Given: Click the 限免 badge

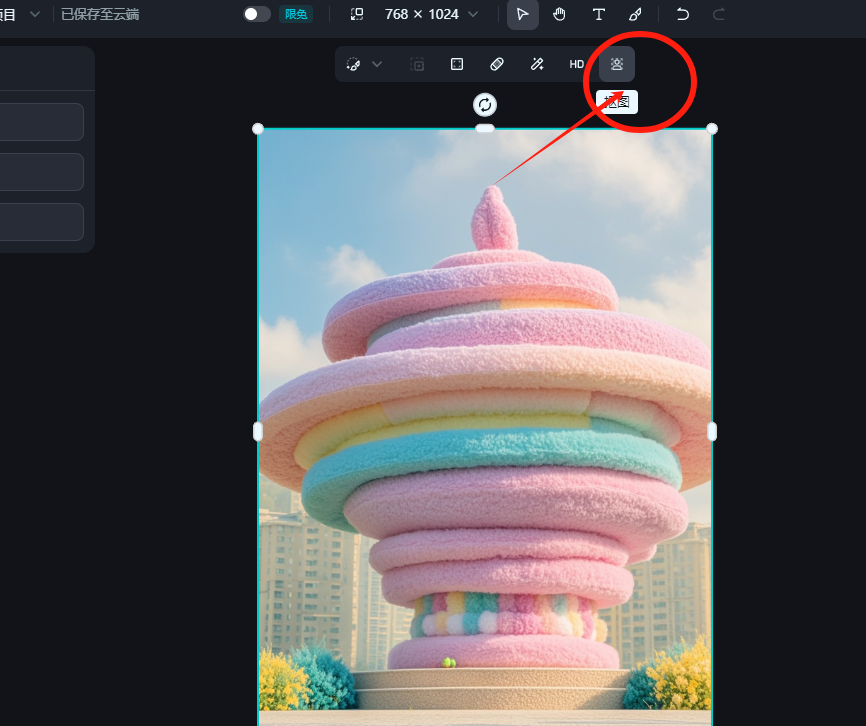Looking at the screenshot, I should click(x=296, y=14).
